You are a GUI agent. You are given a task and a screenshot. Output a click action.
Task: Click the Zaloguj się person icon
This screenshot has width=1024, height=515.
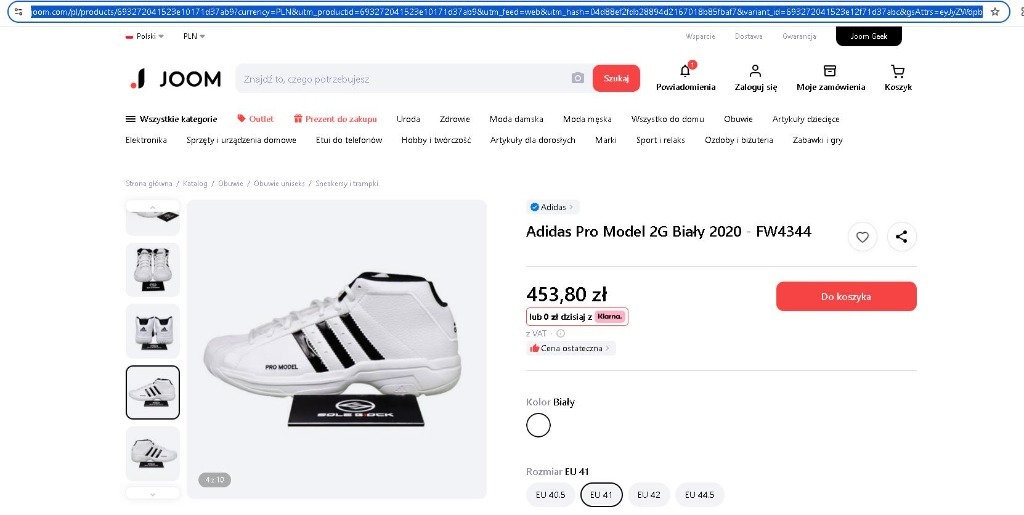point(755,71)
